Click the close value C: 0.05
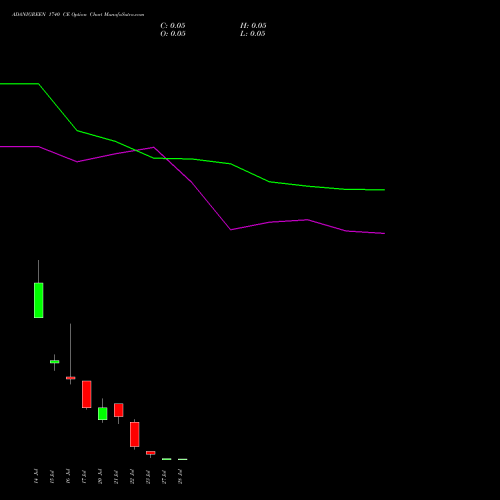The width and height of the screenshot is (500, 500). 173,26
